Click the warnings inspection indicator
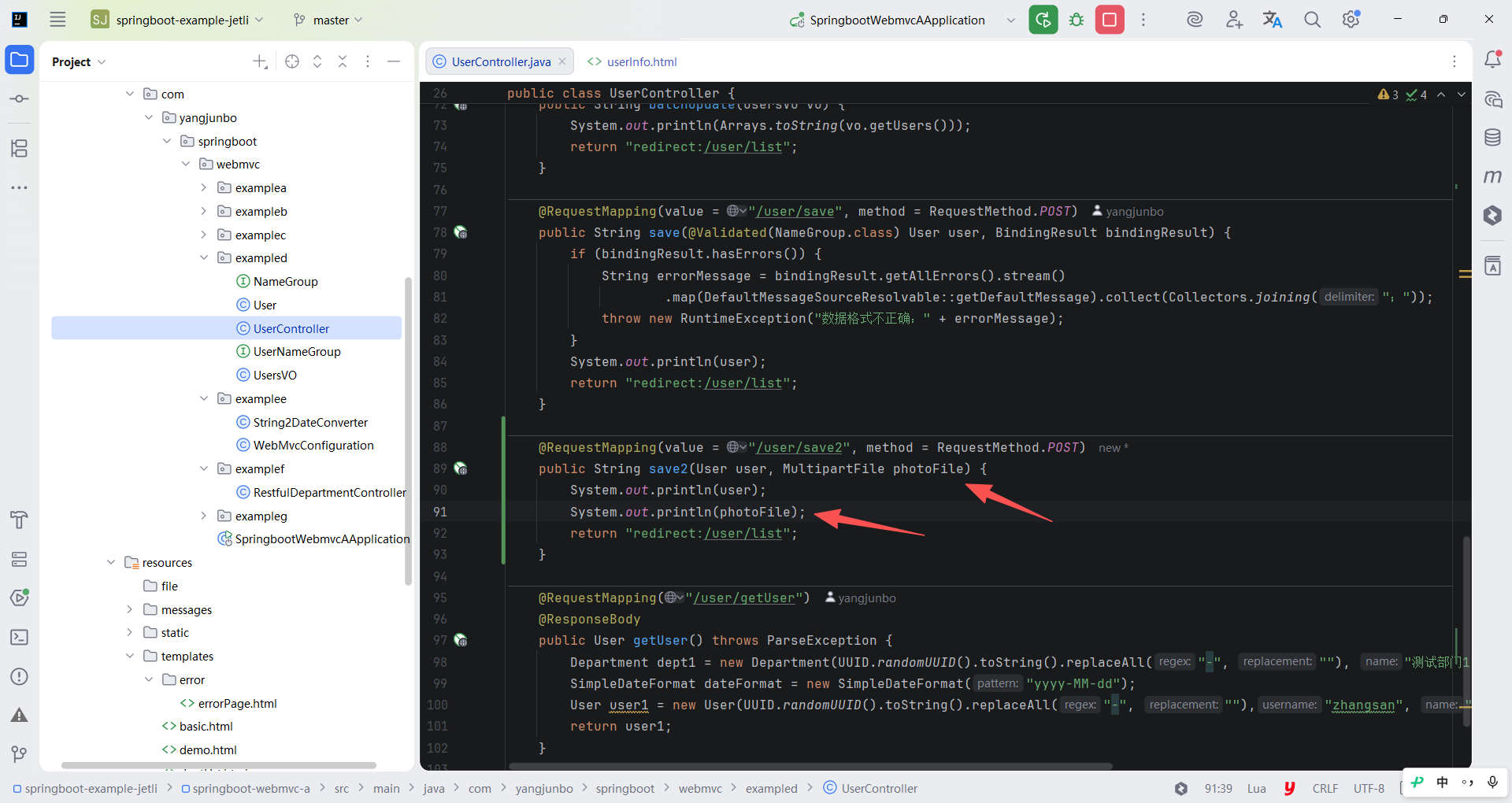This screenshot has width=1512, height=803. (1388, 94)
